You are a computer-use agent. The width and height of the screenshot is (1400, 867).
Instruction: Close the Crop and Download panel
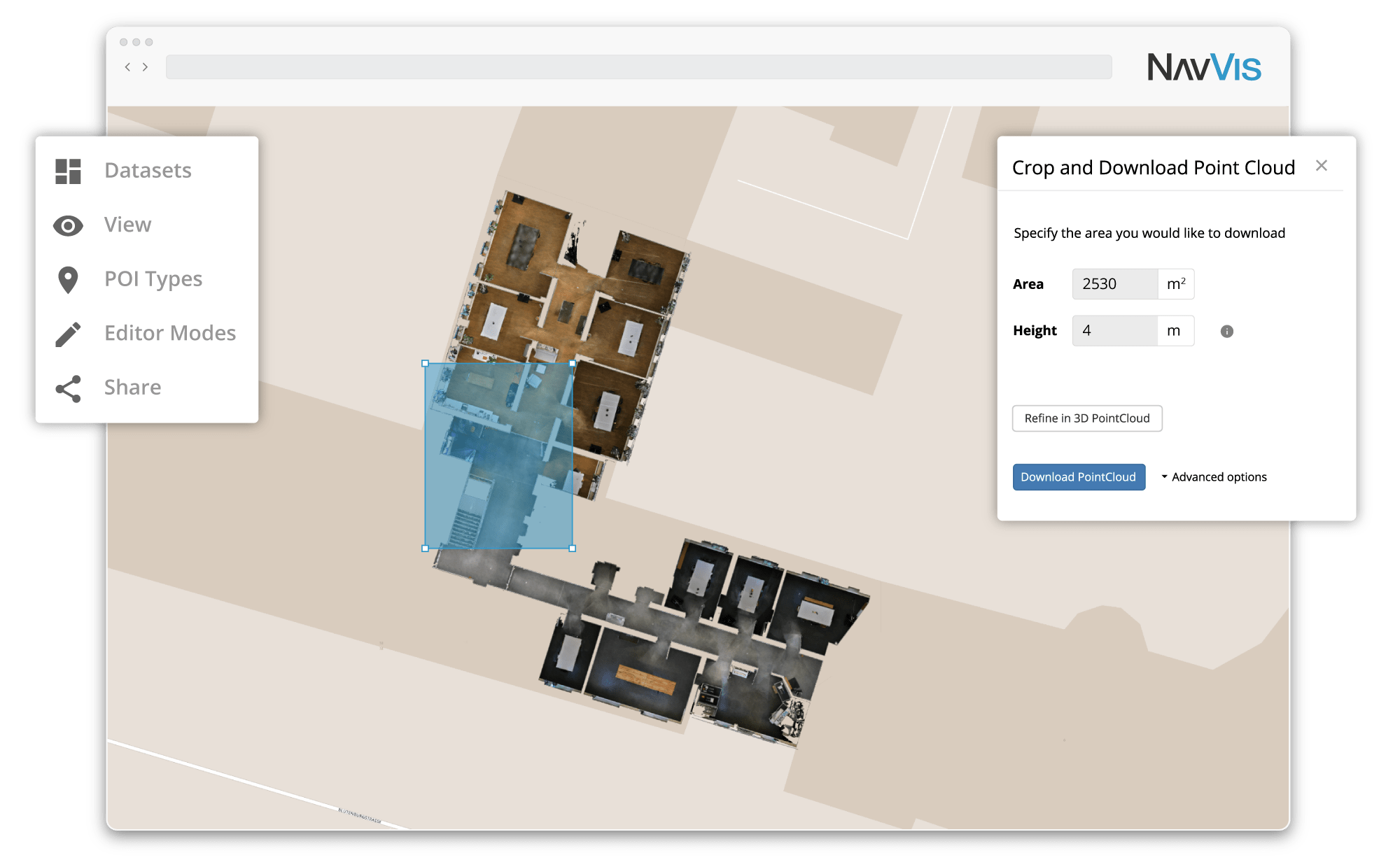coord(1321,166)
